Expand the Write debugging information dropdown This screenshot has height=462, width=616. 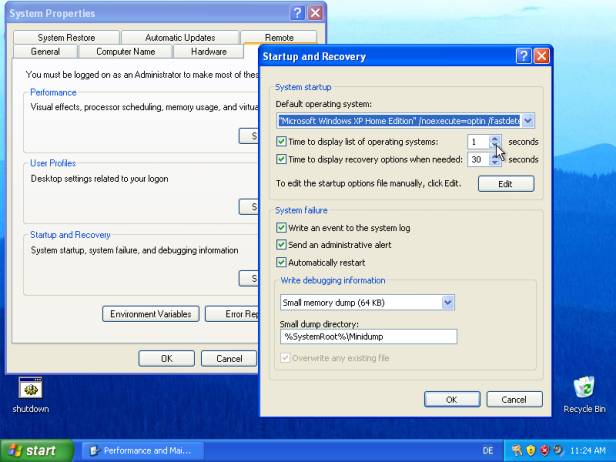point(448,302)
